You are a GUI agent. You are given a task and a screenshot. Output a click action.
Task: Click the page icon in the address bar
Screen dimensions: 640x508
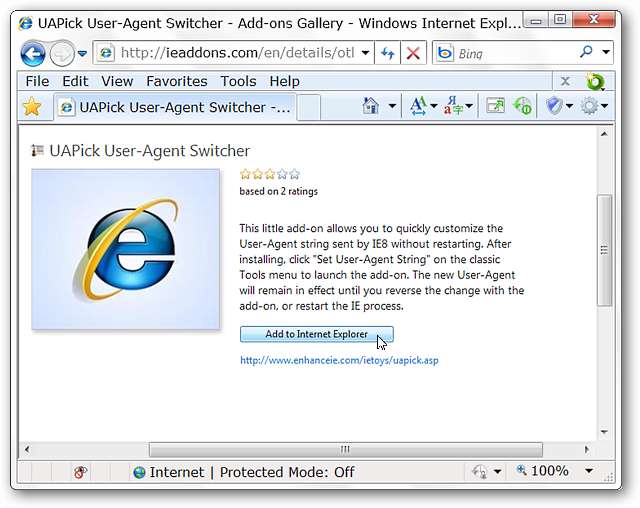[106, 53]
